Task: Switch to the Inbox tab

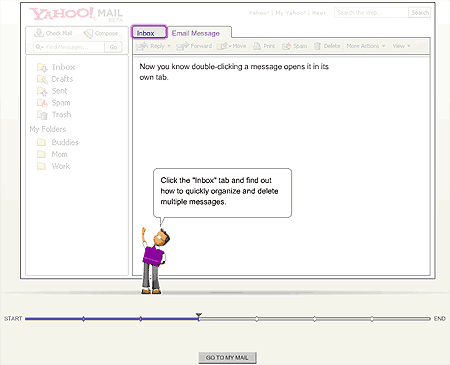Action: (x=149, y=33)
